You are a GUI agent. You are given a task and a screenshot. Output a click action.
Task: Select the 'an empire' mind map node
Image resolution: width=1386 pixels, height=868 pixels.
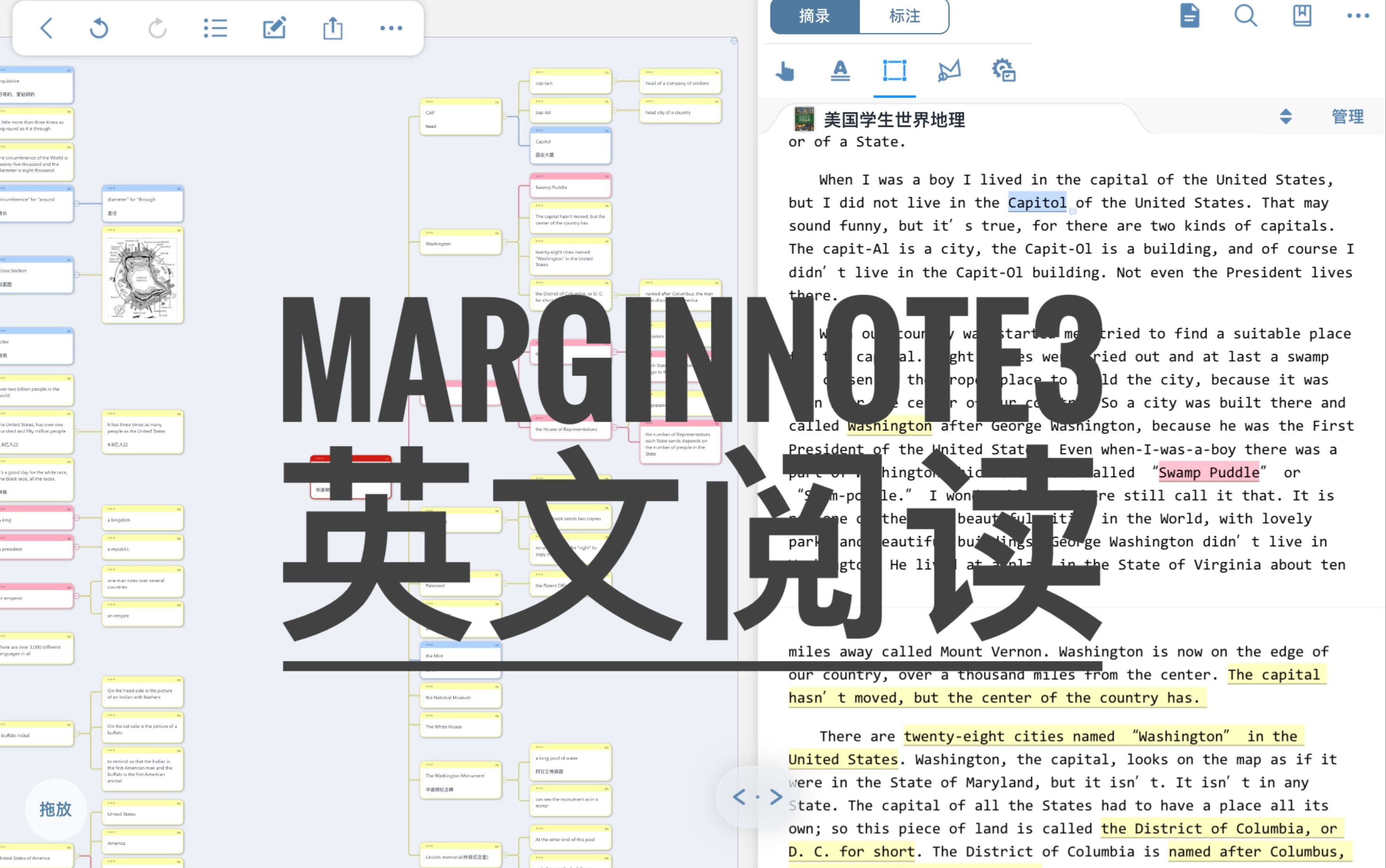tap(143, 614)
